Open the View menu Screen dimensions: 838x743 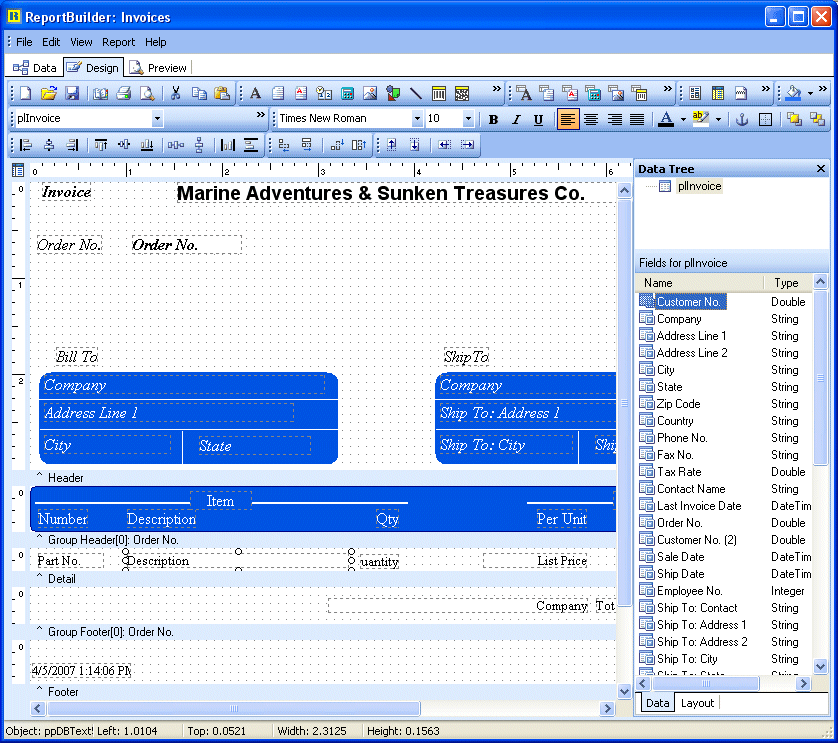tap(81, 42)
